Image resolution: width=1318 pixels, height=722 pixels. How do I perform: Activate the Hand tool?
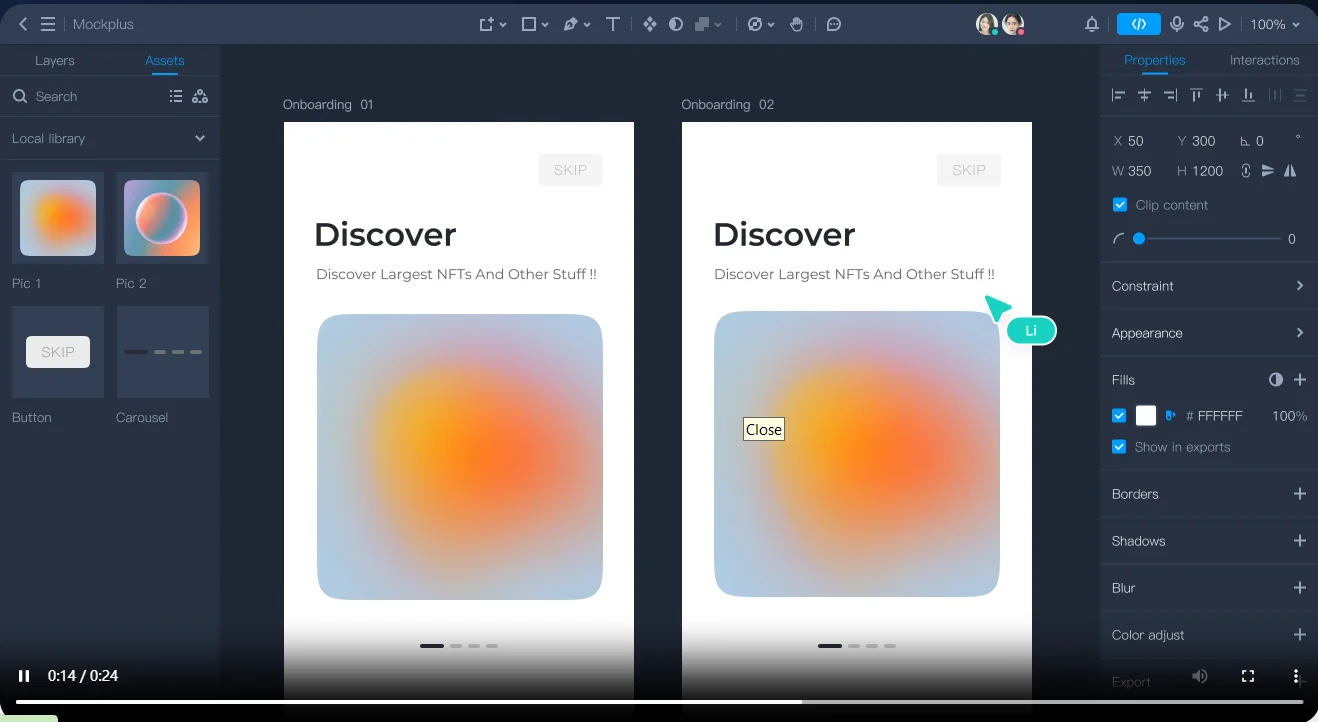click(796, 24)
